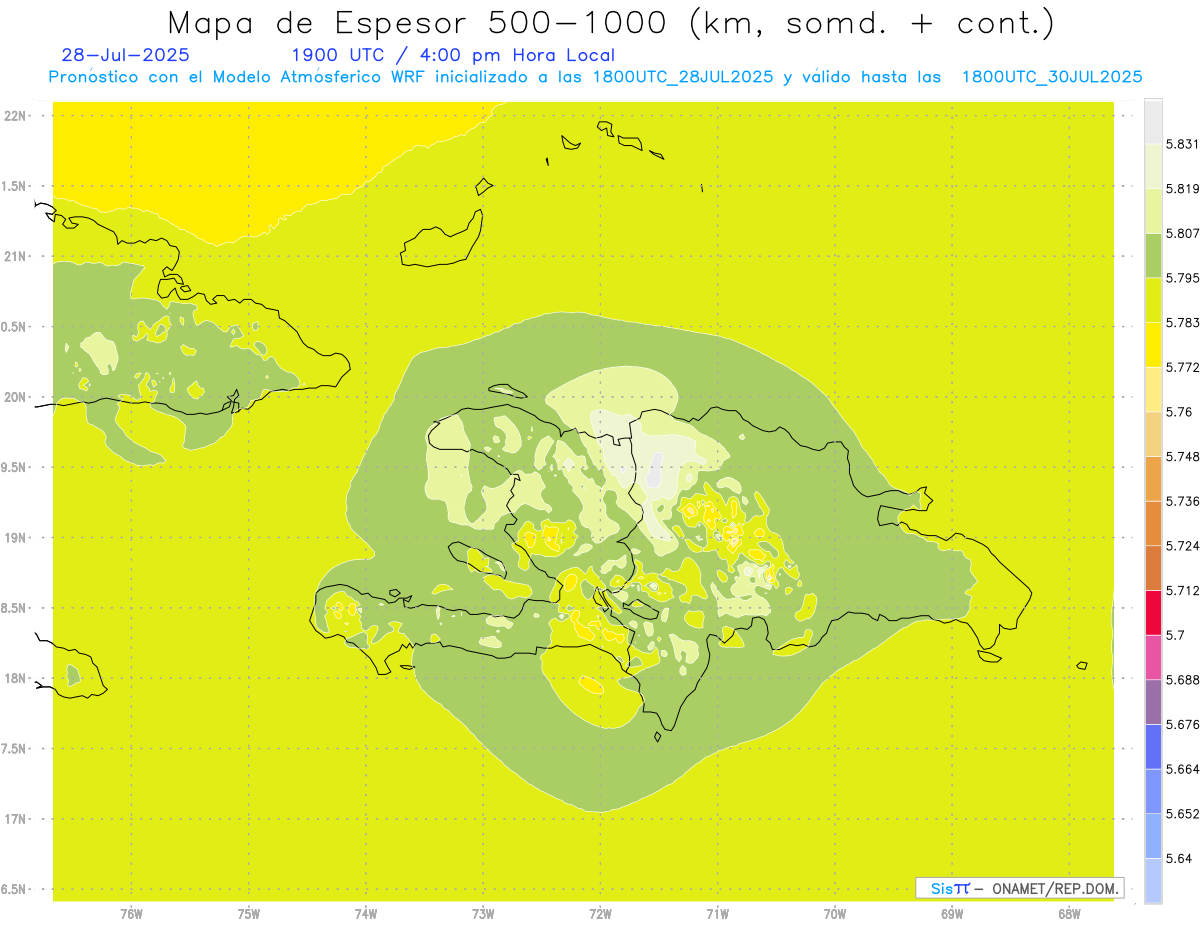Click the 72W longitude axis label

tap(600, 914)
